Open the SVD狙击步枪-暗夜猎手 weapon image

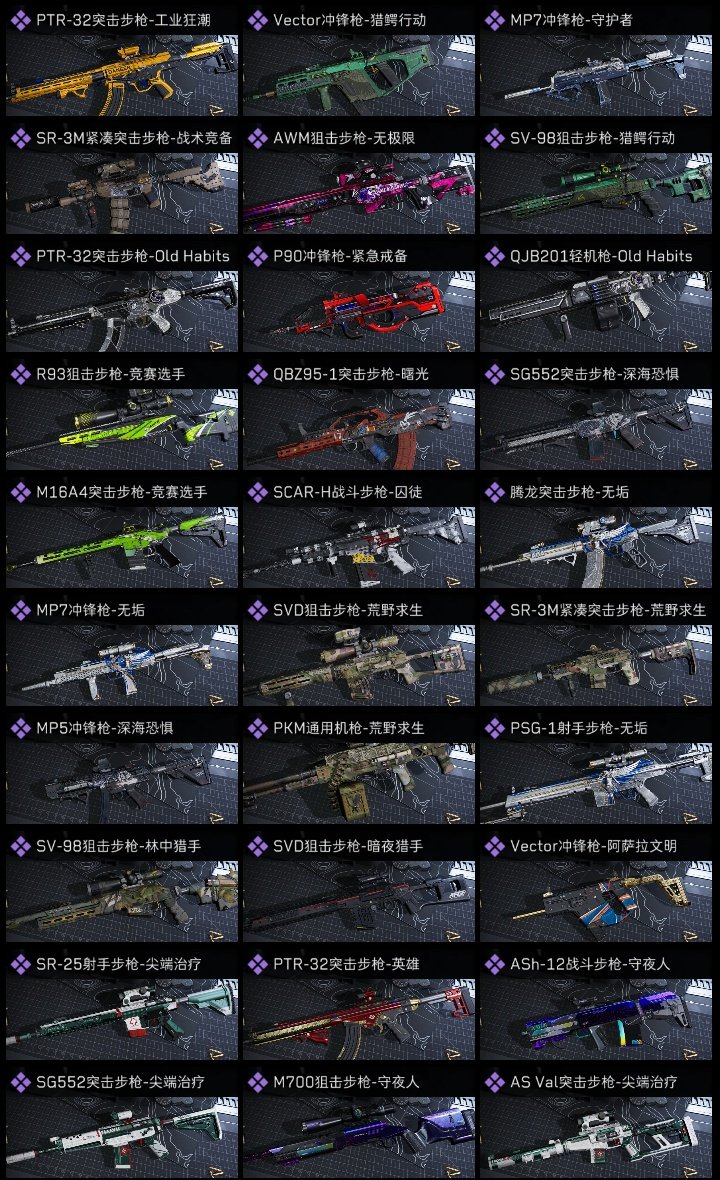(x=359, y=902)
